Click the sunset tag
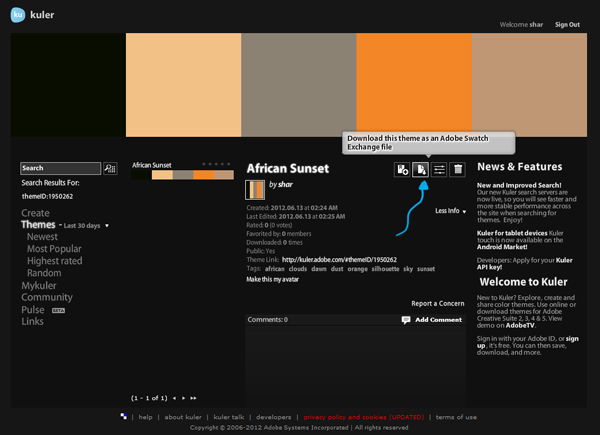Image resolution: width=600 pixels, height=435 pixels. 426,269
